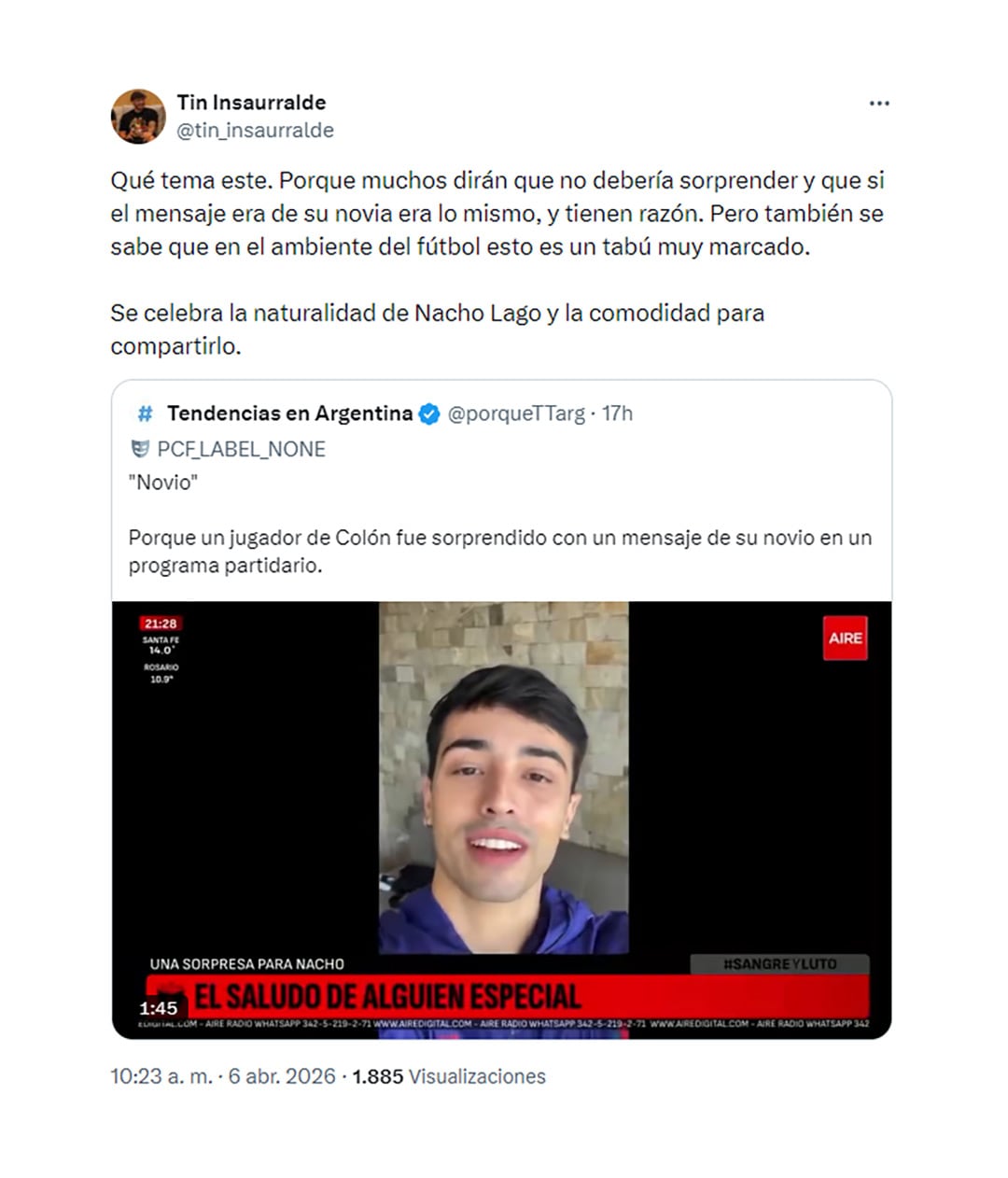Open the Tendencias en Argentina account name

289,414
